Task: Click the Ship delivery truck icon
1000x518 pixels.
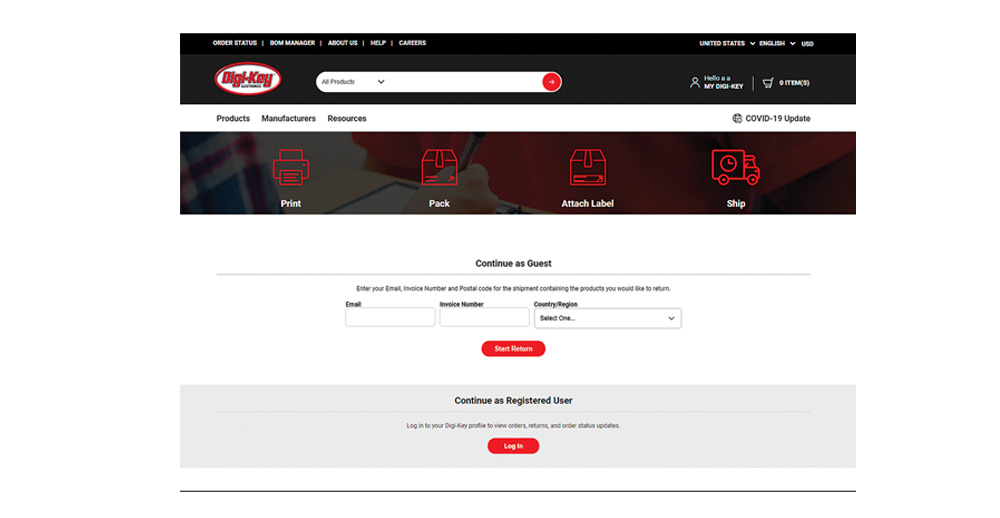Action: tap(735, 167)
